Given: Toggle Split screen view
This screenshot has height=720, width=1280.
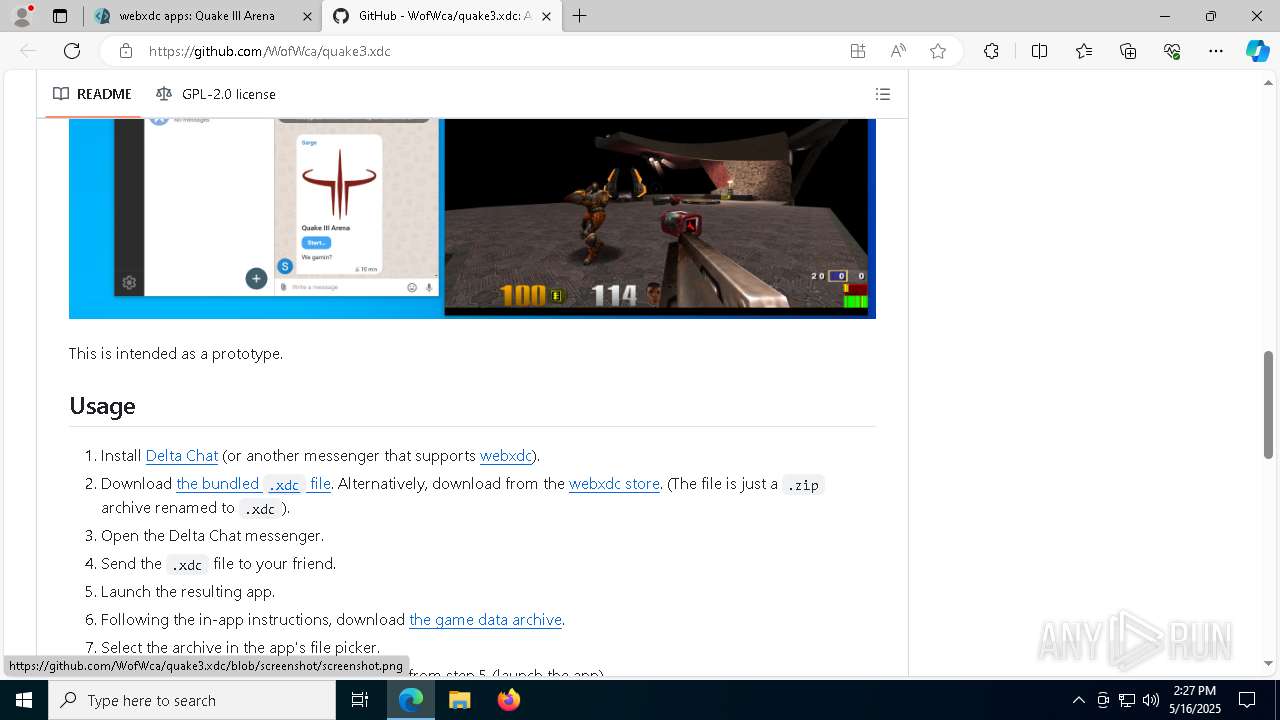Looking at the screenshot, I should [x=1039, y=51].
